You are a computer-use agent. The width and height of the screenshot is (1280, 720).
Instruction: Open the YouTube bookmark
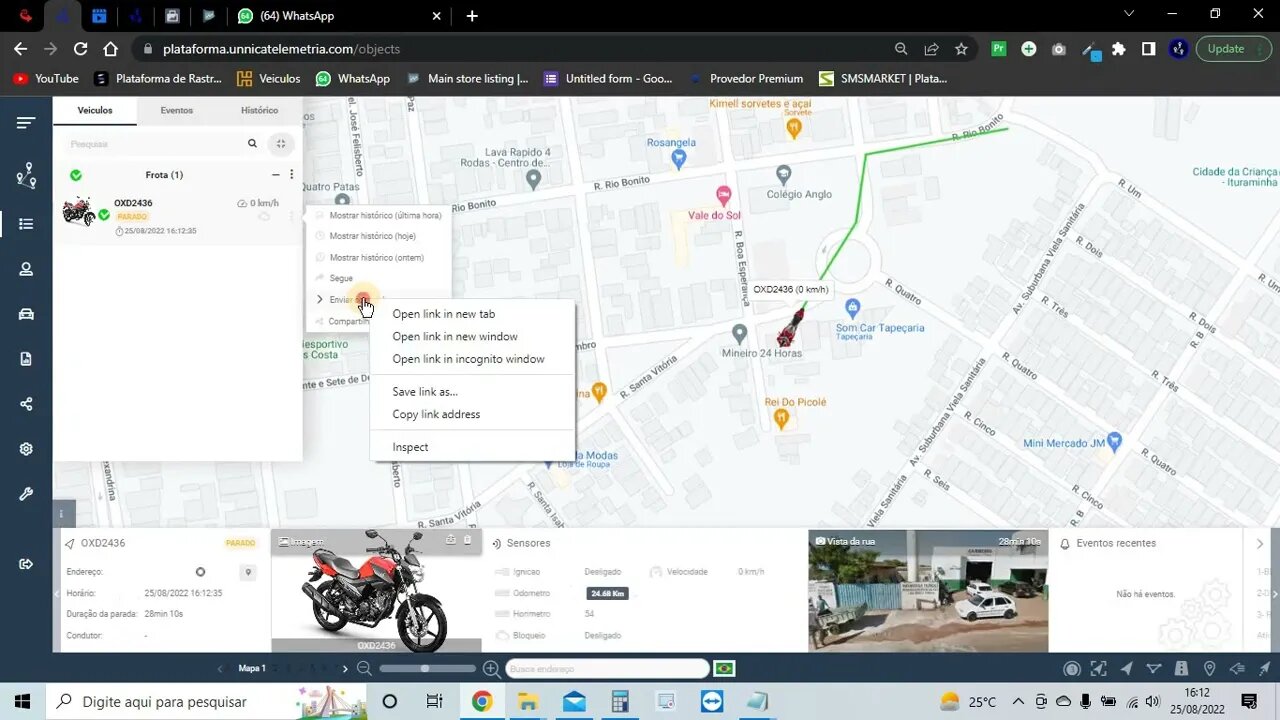coord(46,78)
